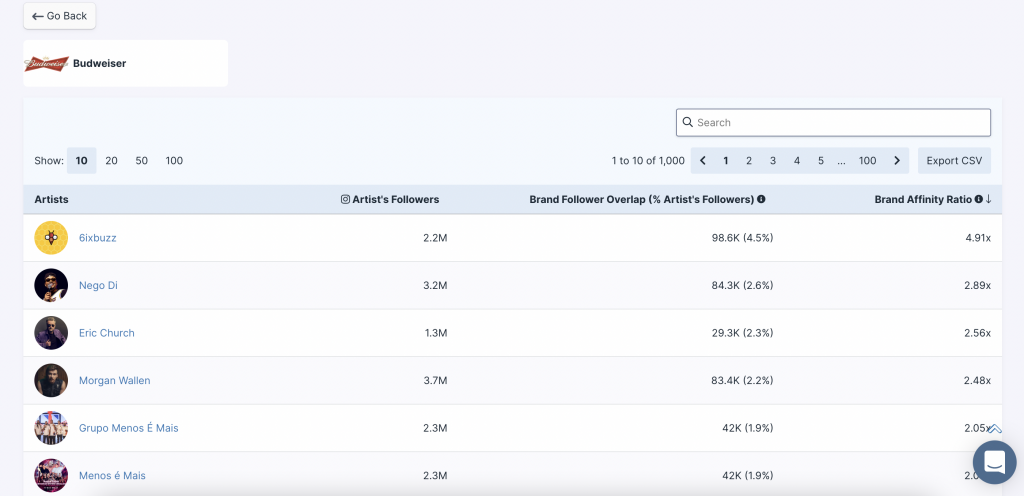
Task: Open the 6ixbuzz artist link
Action: (x=98, y=238)
